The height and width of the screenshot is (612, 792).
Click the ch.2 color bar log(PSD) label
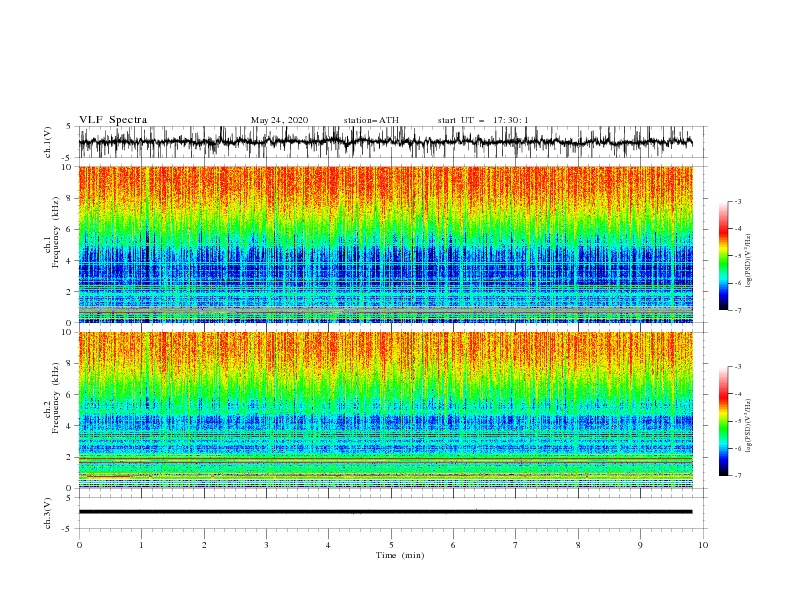tap(748, 425)
